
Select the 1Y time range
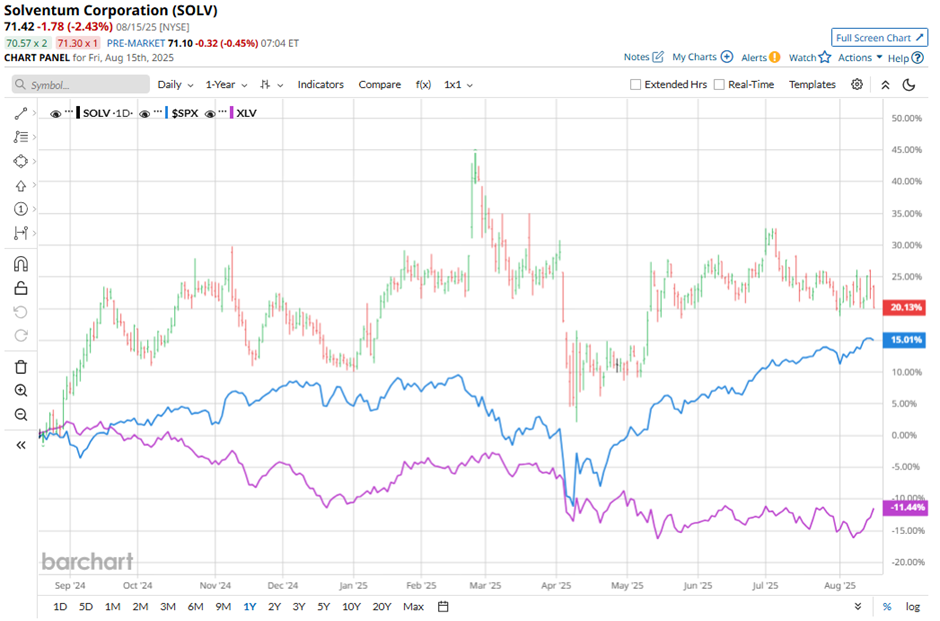(x=249, y=607)
